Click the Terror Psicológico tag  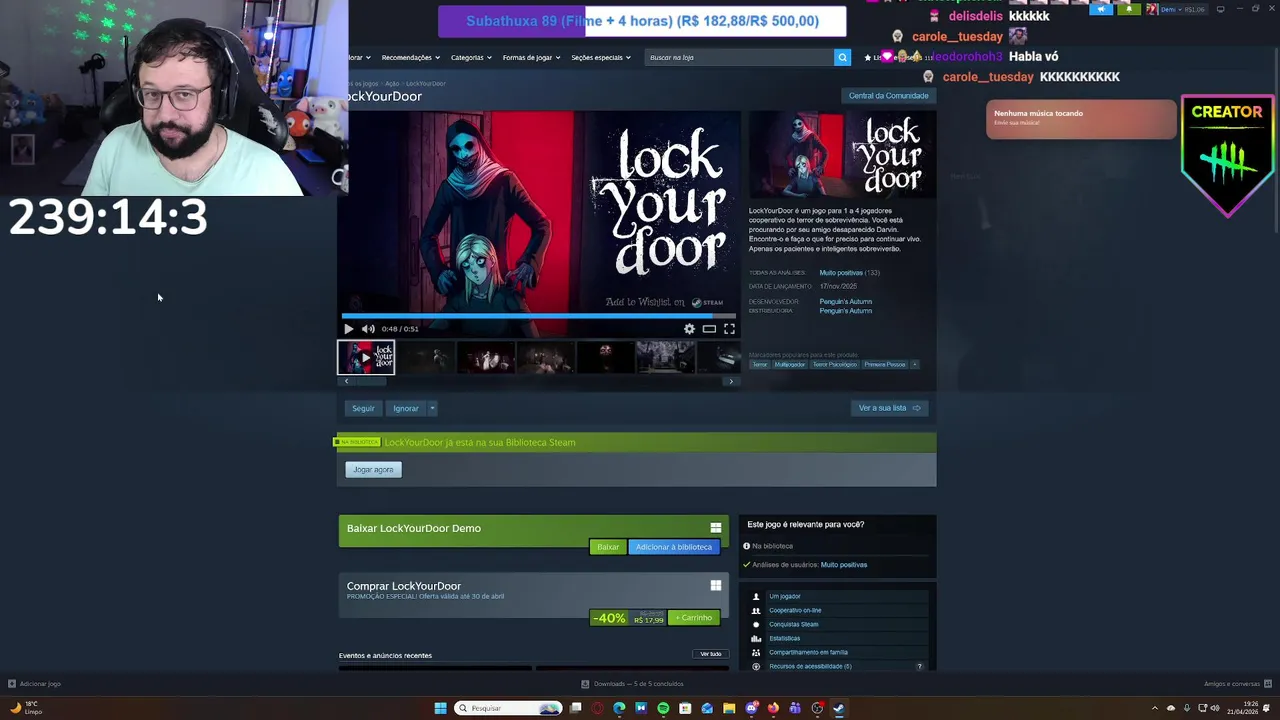(835, 365)
